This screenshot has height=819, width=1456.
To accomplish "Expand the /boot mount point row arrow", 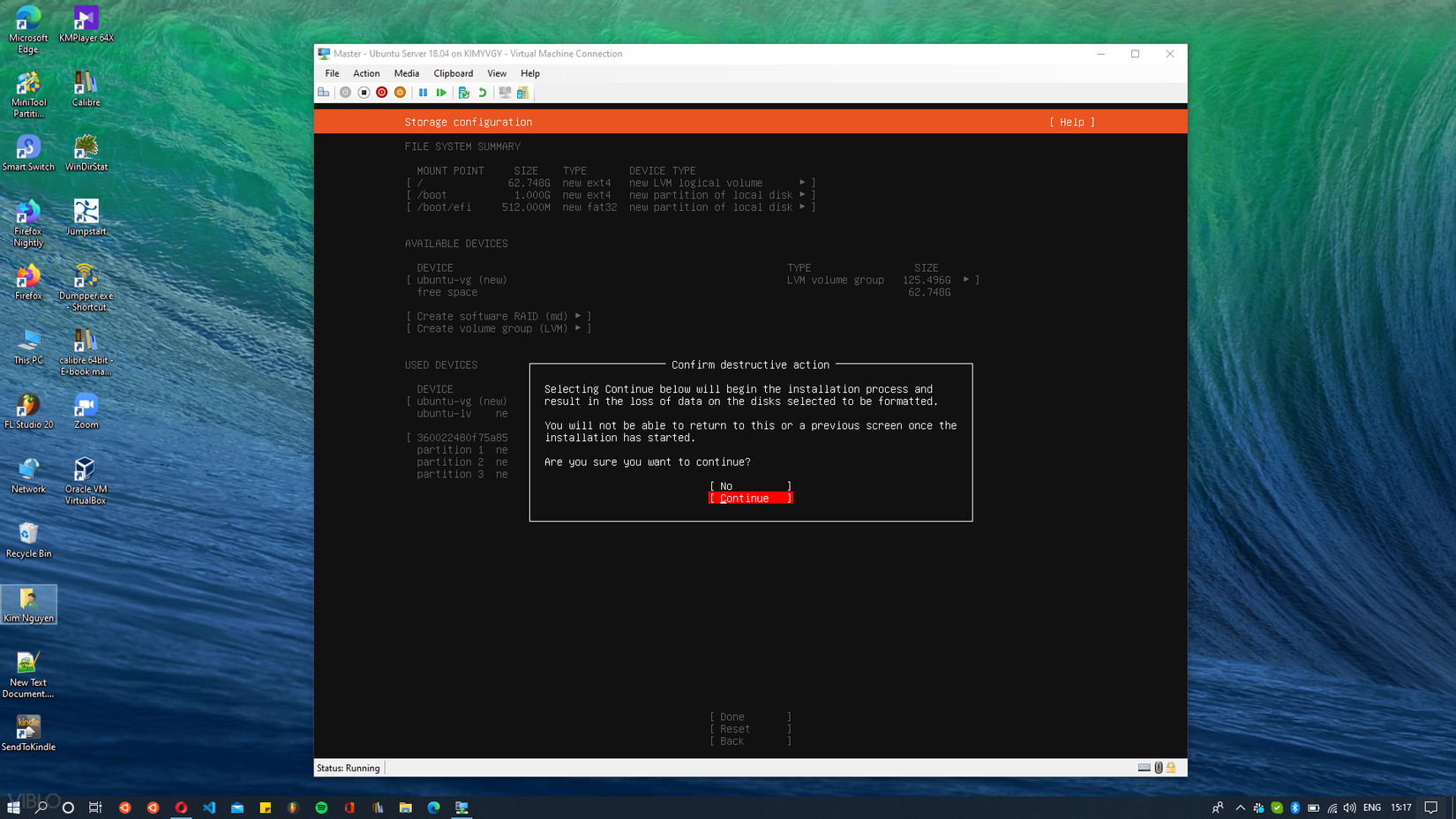I will tap(802, 195).
